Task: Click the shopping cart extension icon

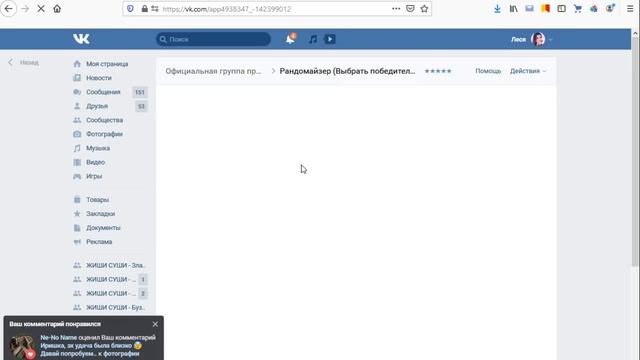Action: (578, 9)
